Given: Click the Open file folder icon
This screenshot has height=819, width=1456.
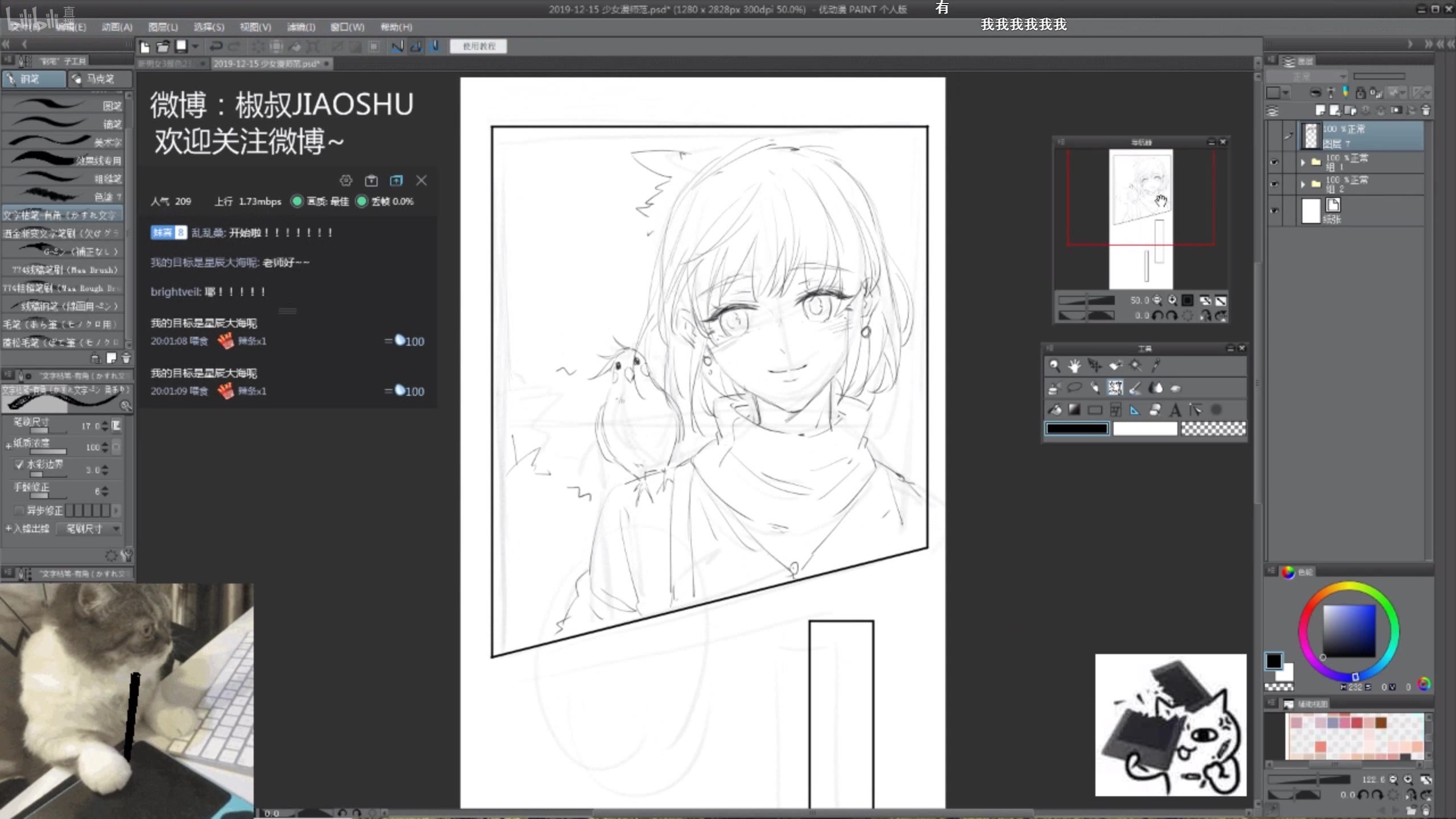Looking at the screenshot, I should click(163, 47).
